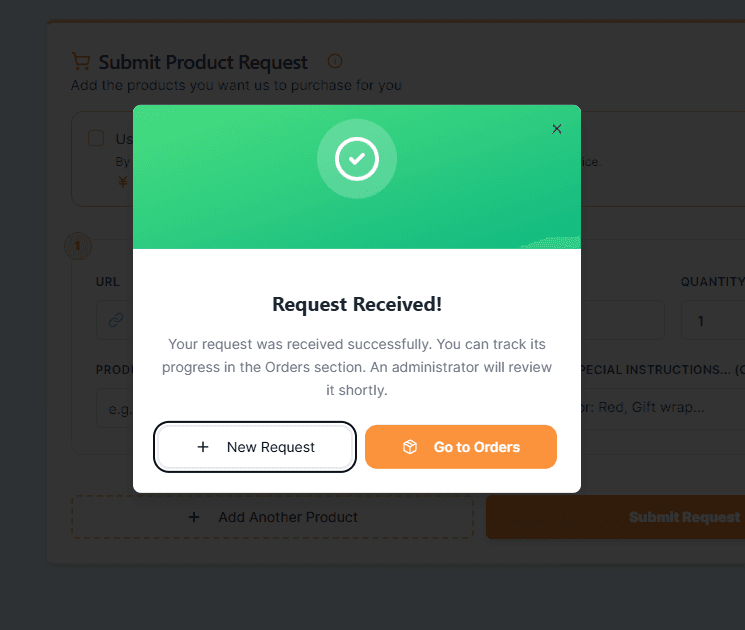Click the yen currency icon under the checkbox
This screenshot has height=630, width=745.
[123, 182]
